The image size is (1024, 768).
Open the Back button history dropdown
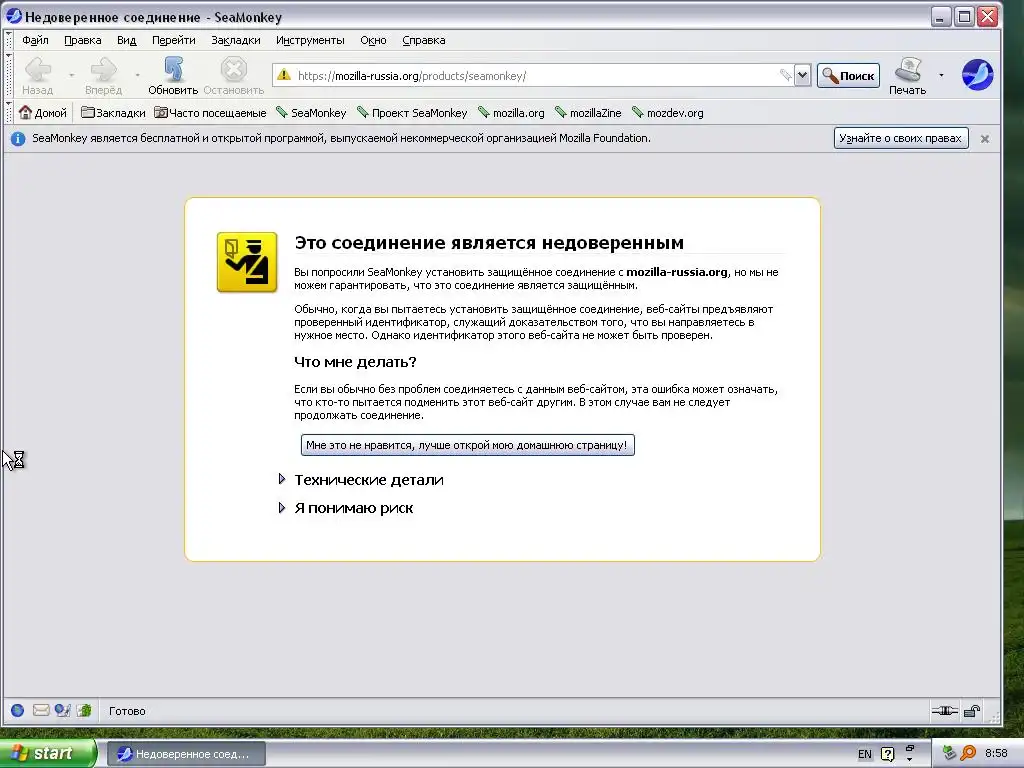pyautogui.click(x=72, y=75)
